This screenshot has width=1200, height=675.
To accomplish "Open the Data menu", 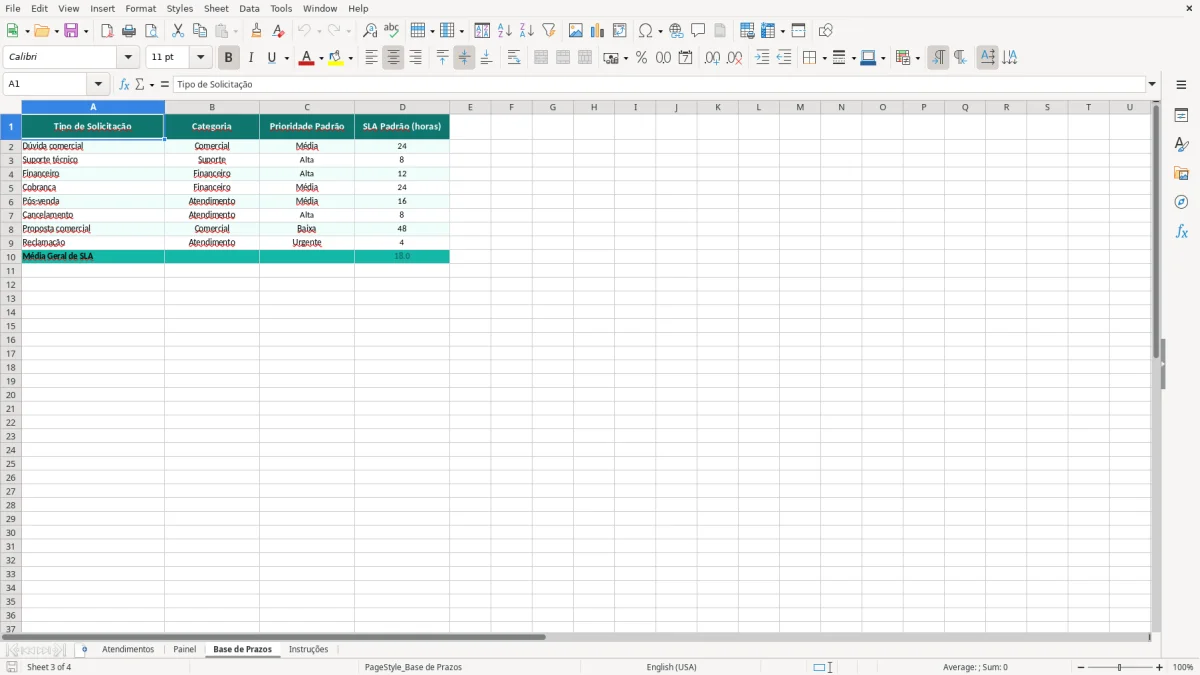I will coord(249,8).
